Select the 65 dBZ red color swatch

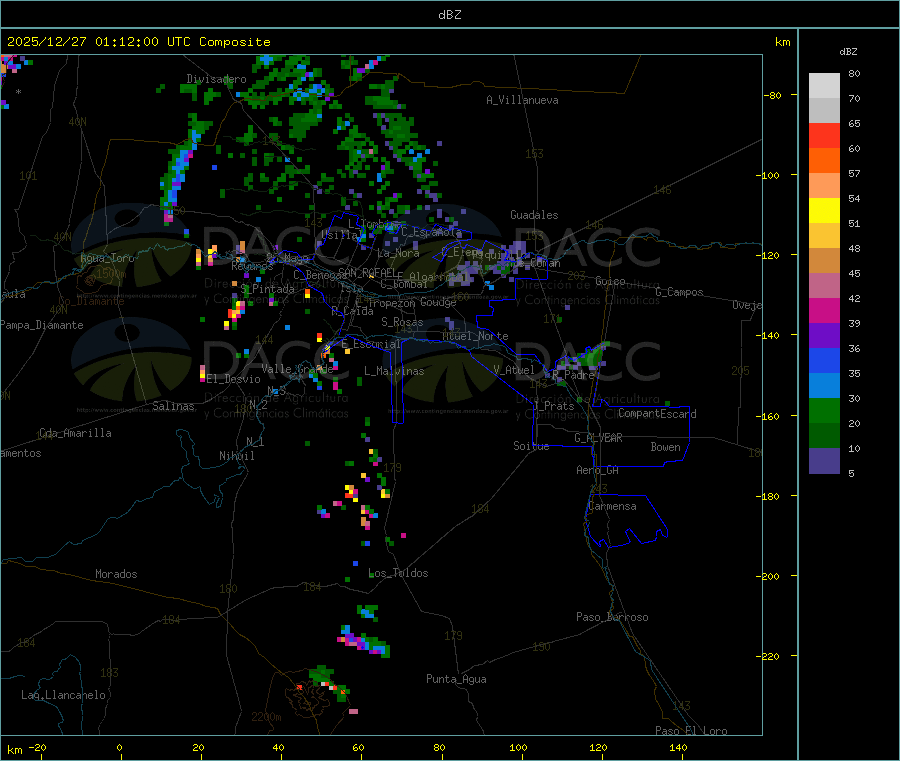click(824, 136)
